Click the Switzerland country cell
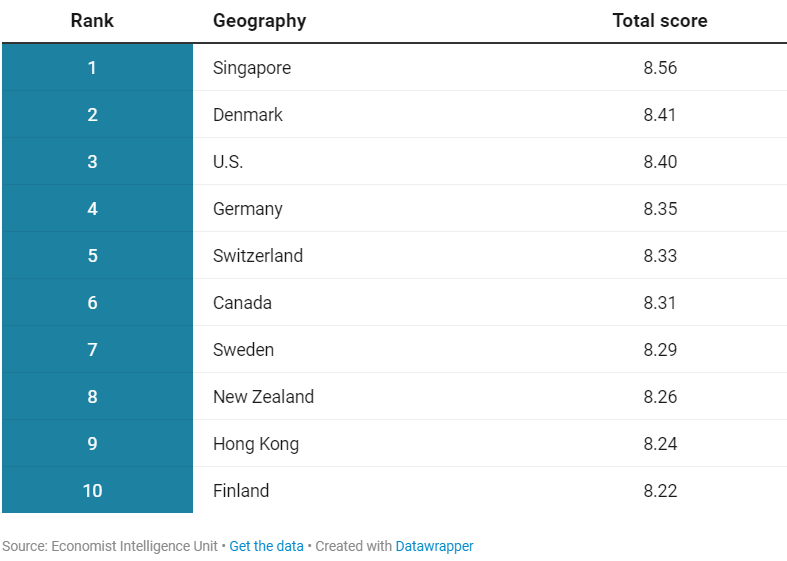 (258, 256)
